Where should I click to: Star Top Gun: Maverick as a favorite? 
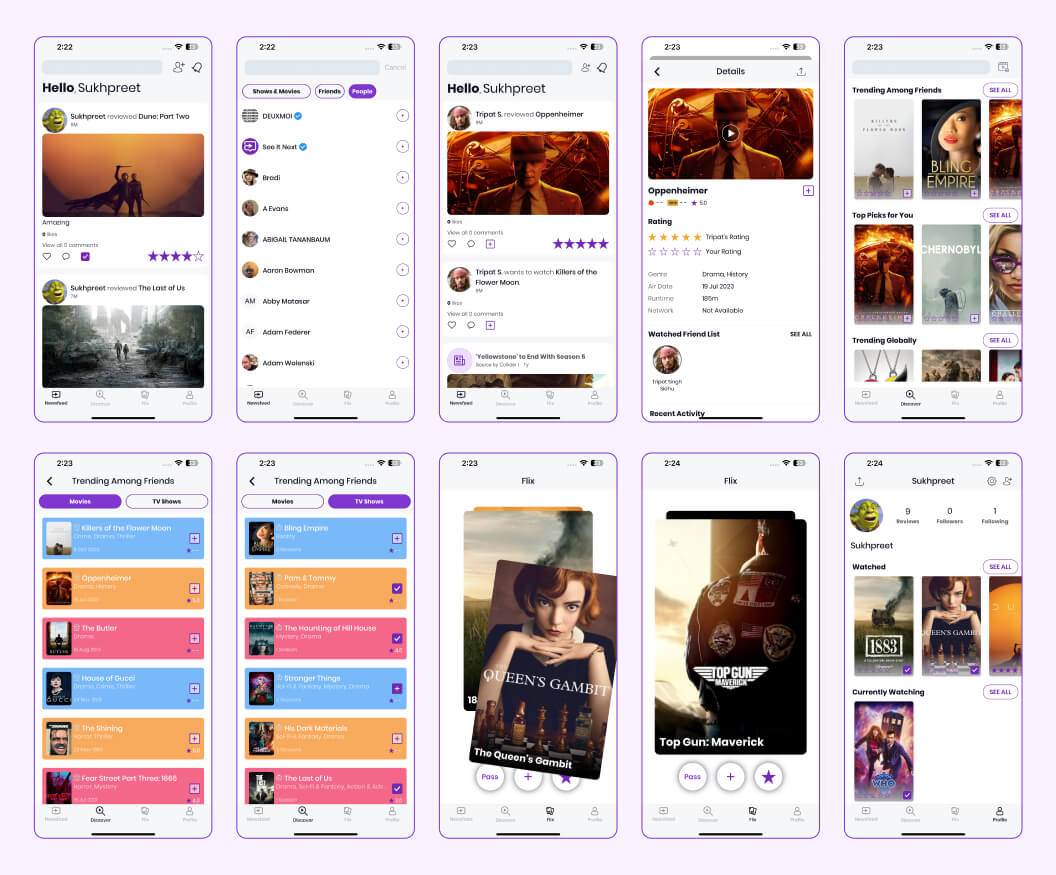768,777
